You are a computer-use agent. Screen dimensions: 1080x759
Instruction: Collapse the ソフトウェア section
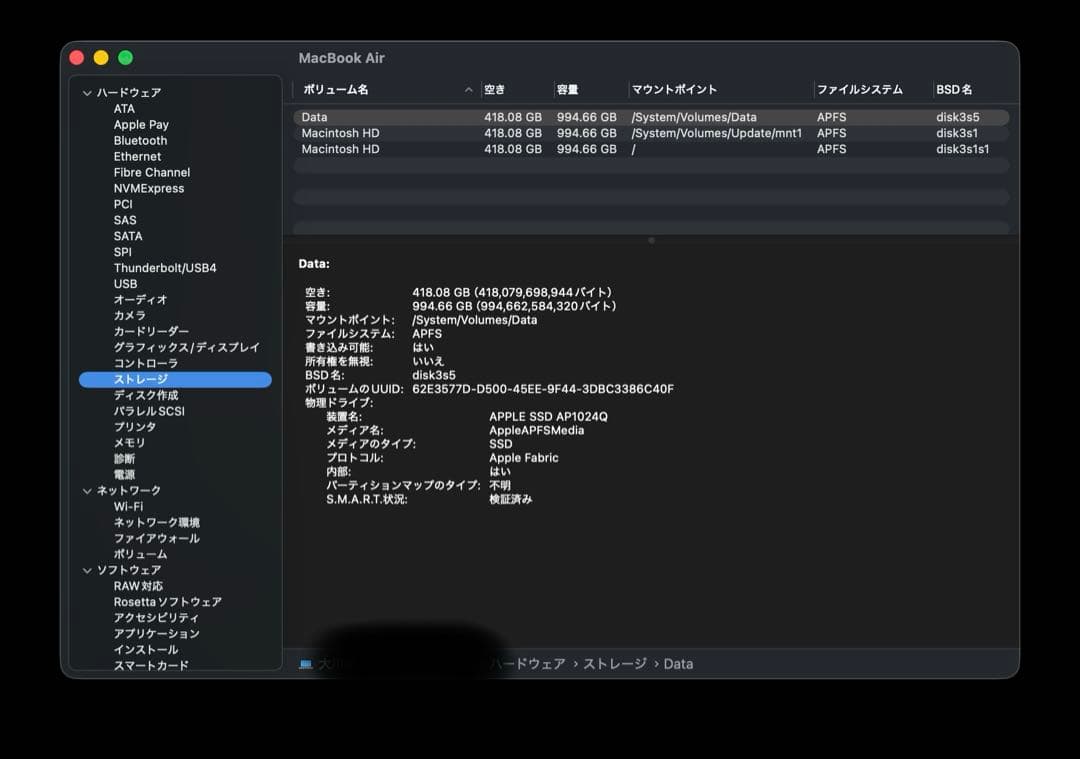pyautogui.click(x=87, y=570)
